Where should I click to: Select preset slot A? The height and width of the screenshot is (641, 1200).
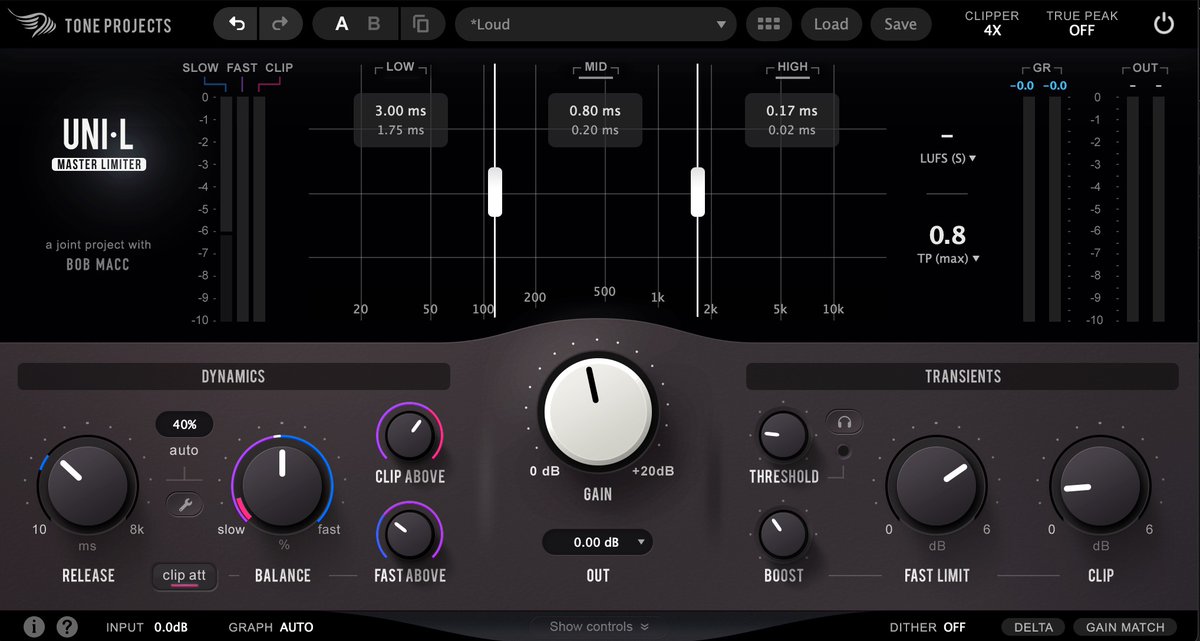tap(342, 24)
